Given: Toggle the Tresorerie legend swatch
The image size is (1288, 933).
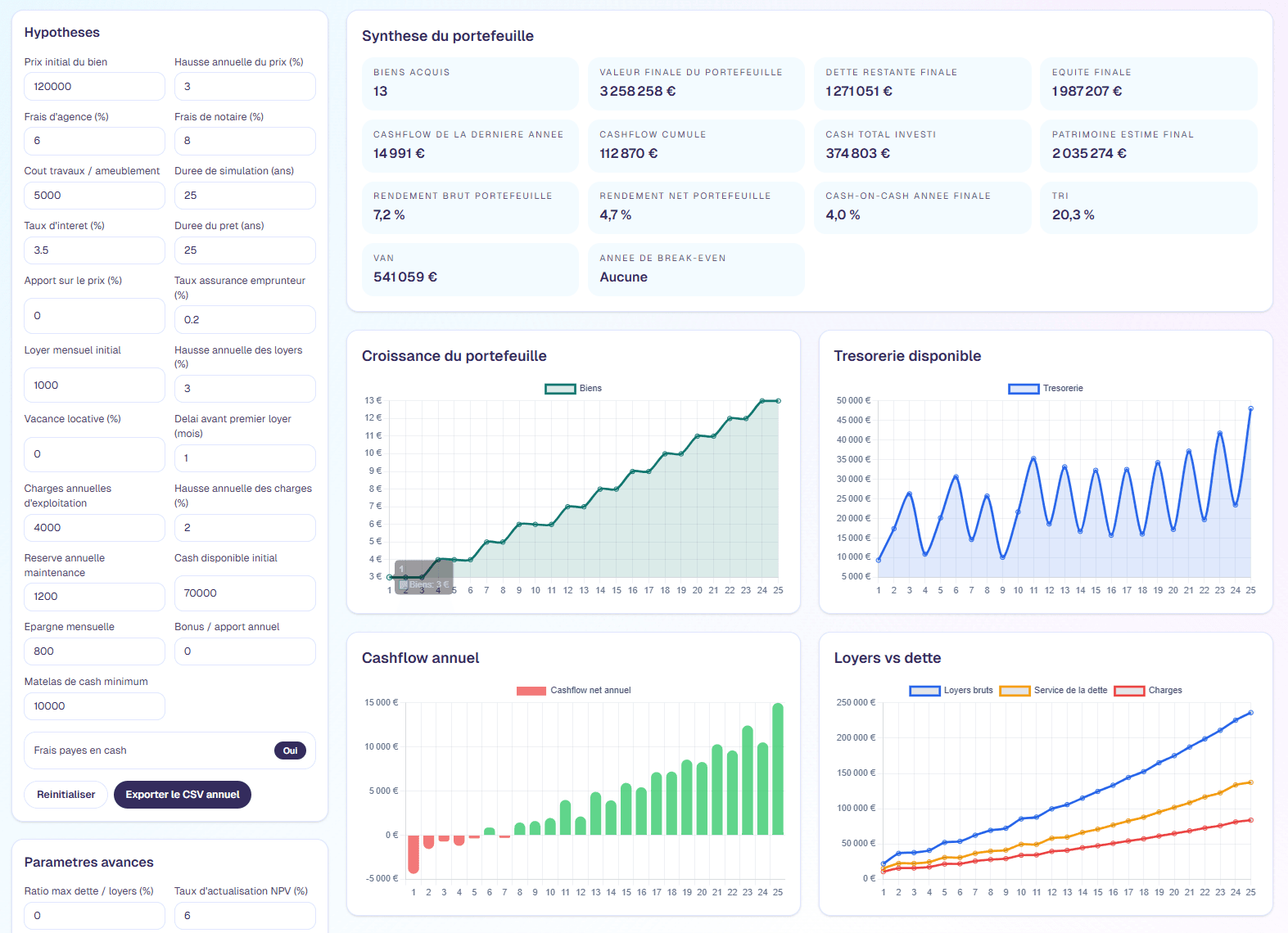Looking at the screenshot, I should pos(1024,389).
